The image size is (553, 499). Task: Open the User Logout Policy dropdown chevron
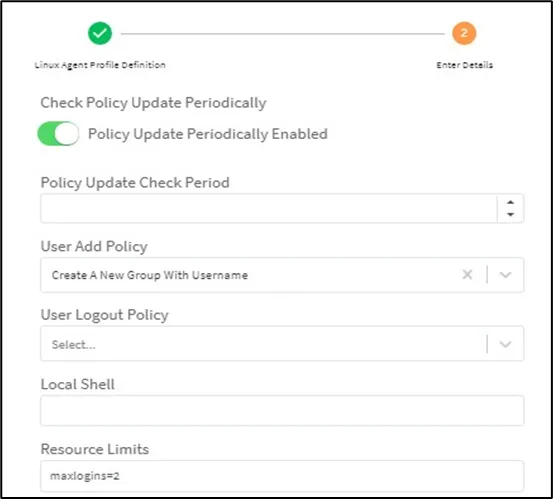click(x=505, y=344)
